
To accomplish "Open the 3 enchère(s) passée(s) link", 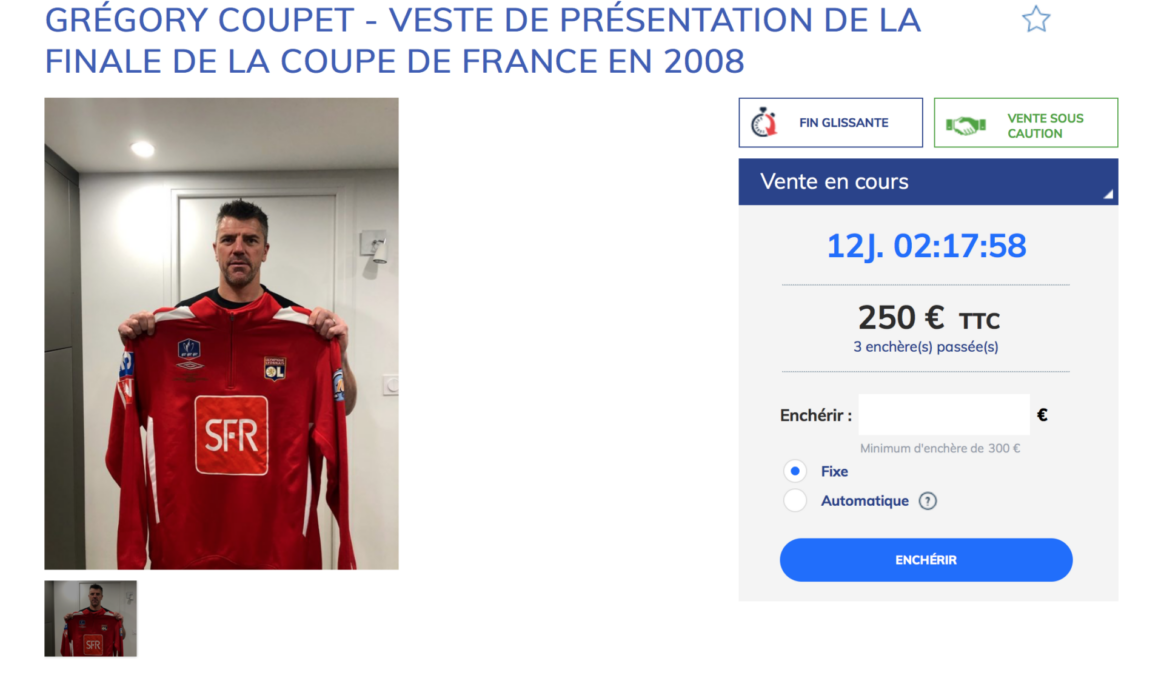I will click(x=926, y=347).
